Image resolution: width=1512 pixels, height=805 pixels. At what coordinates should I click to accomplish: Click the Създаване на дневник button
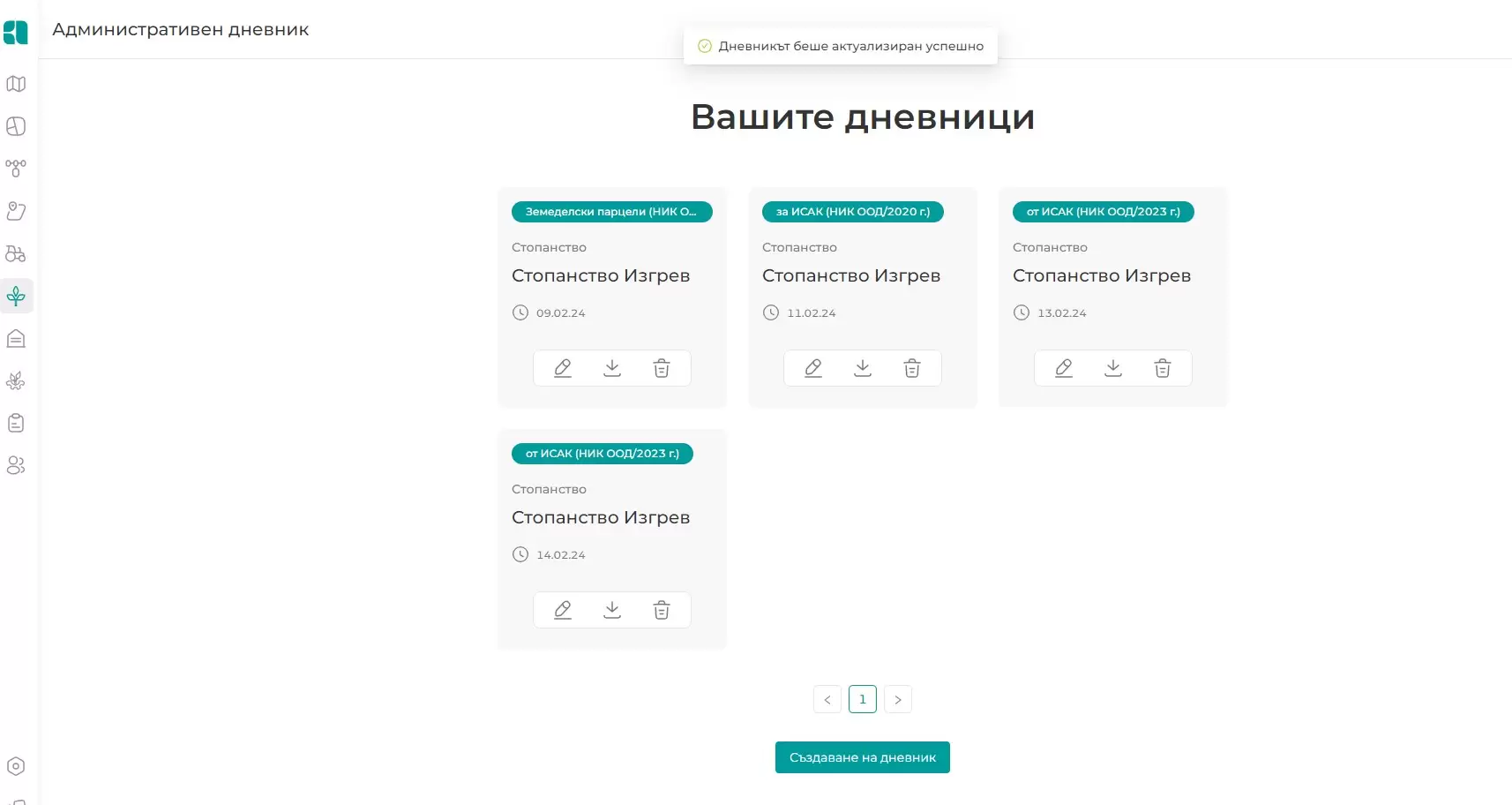pos(863,757)
